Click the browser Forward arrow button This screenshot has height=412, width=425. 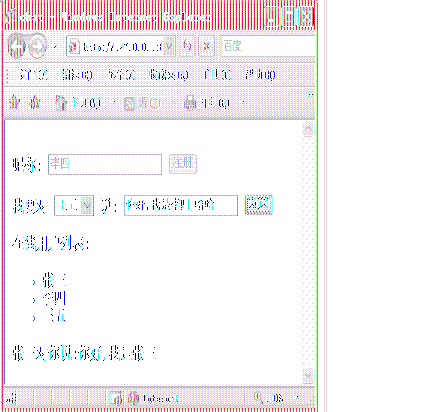[37, 46]
